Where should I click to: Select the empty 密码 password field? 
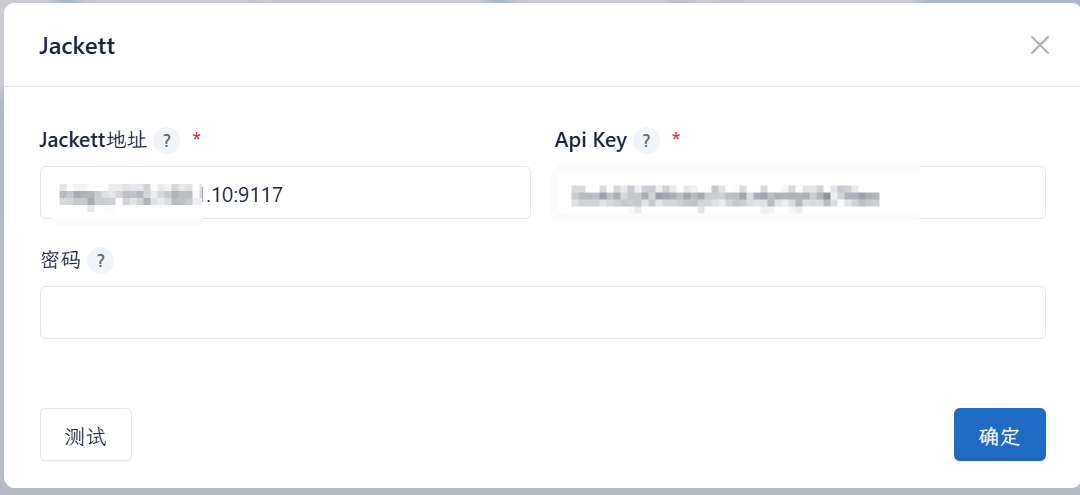point(542,313)
